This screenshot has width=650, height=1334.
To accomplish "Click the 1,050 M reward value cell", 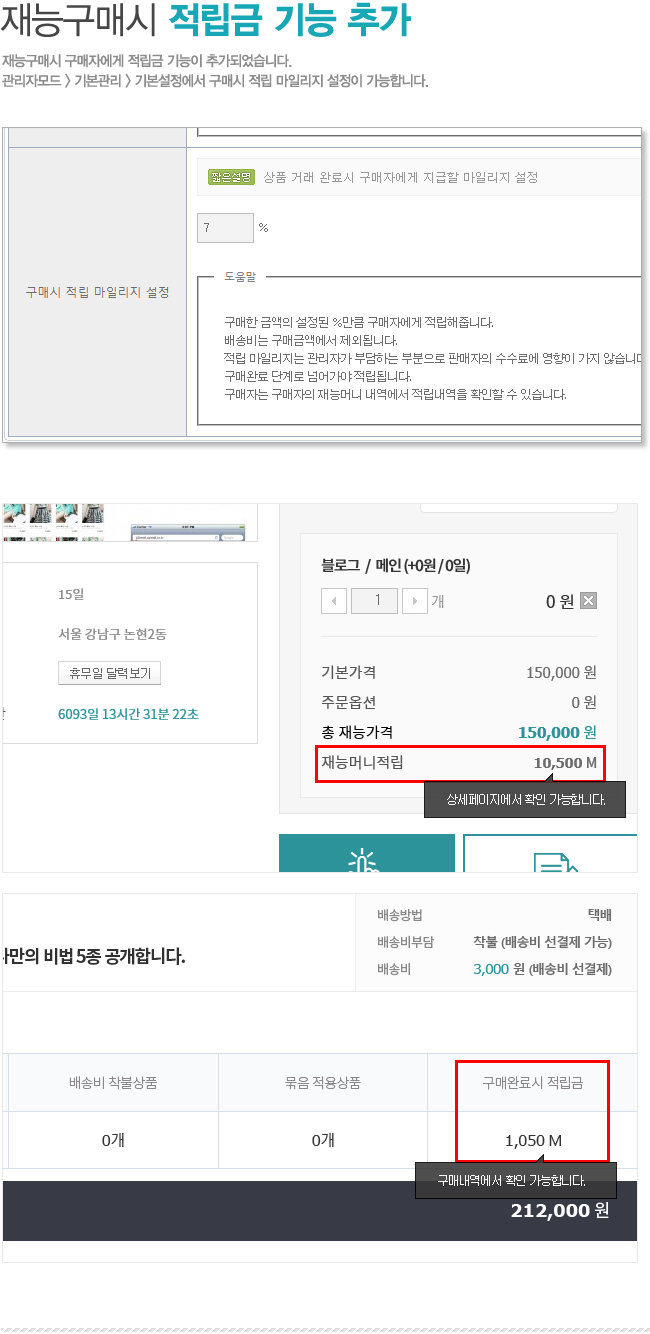I will 533,1140.
